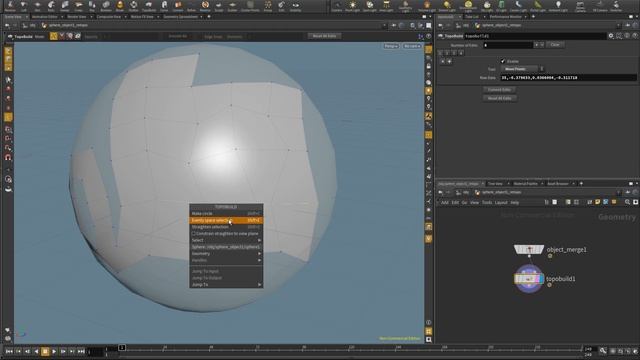The height and width of the screenshot is (360, 640).
Task: Toggle Constrain straighten to view plane checkbox
Action: 193,234
